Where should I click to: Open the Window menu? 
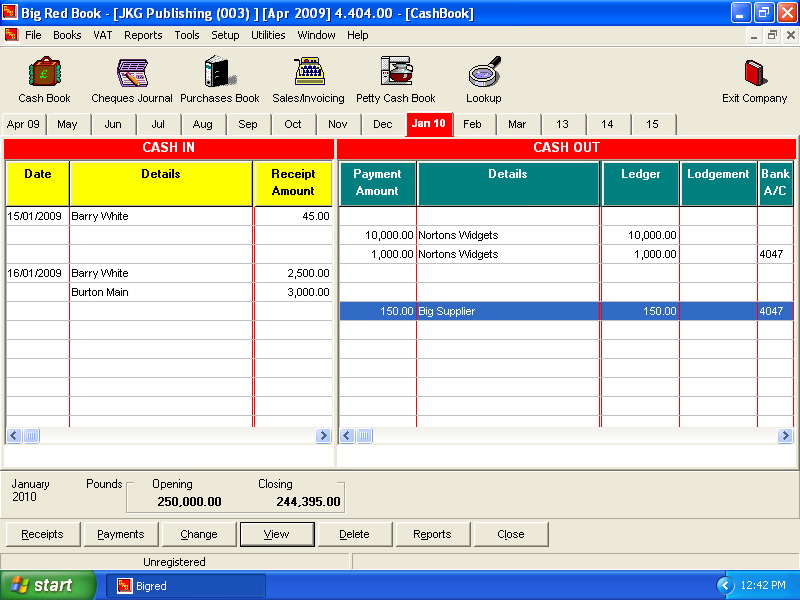pos(317,35)
